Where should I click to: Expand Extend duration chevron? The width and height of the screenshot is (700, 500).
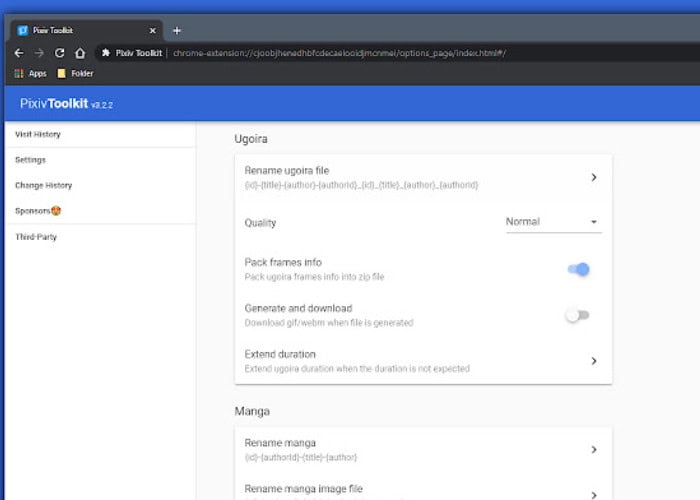pos(594,361)
